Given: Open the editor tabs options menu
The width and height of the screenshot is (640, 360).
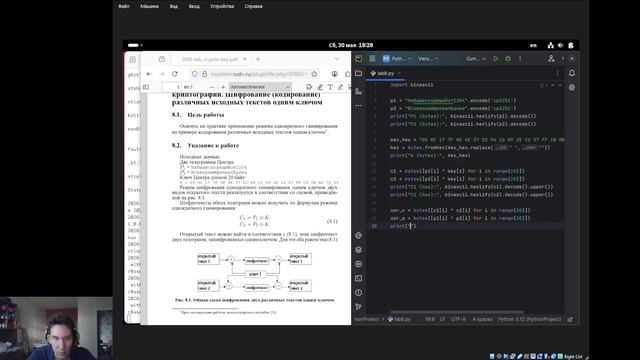Looking at the screenshot, I should coord(558,73).
